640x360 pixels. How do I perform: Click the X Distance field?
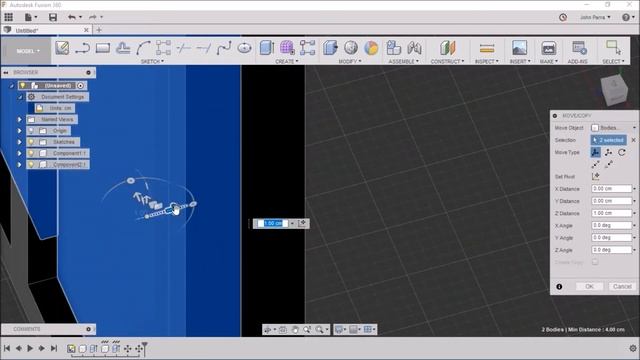612,189
